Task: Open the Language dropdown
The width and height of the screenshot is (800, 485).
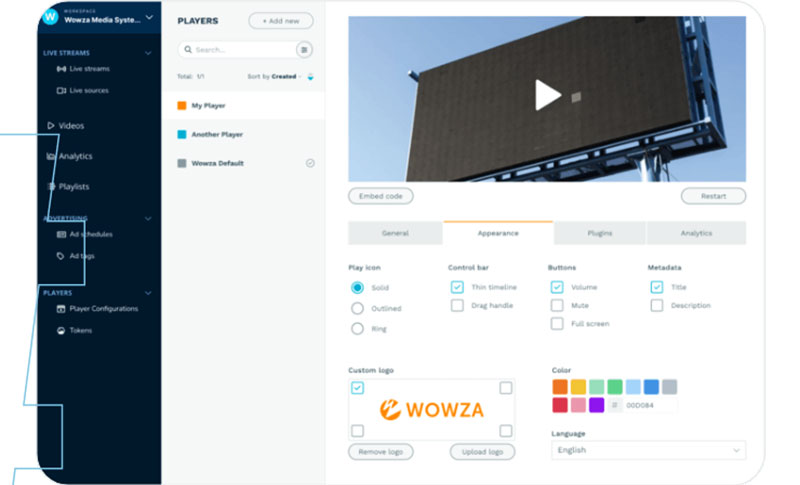Action: (648, 450)
